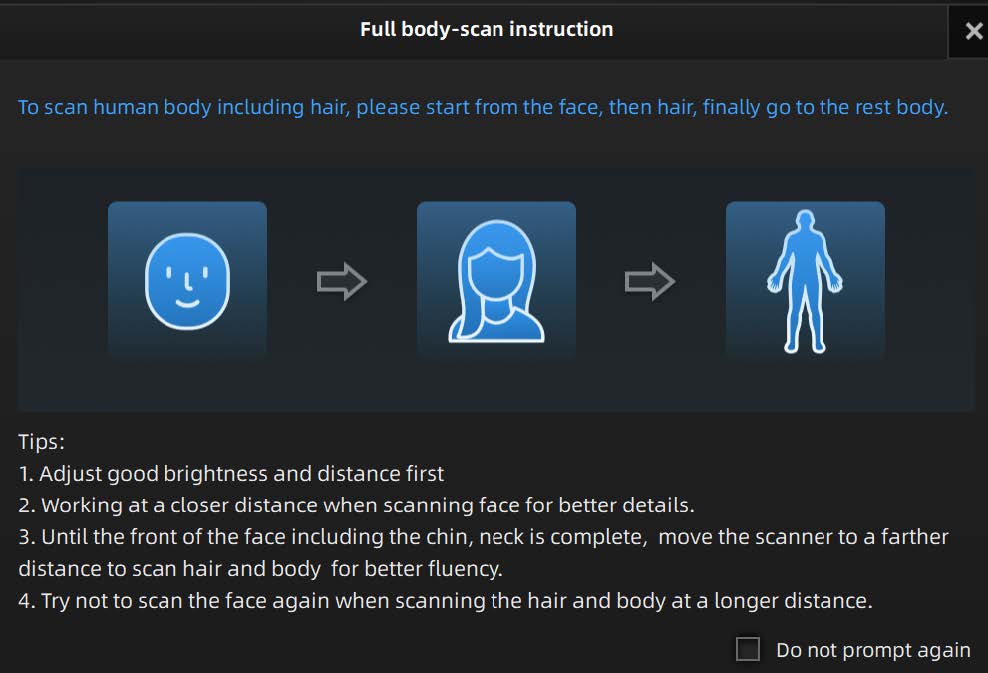Click the full human body silhouette icon
Screen dimensions: 988x673
(x=805, y=281)
